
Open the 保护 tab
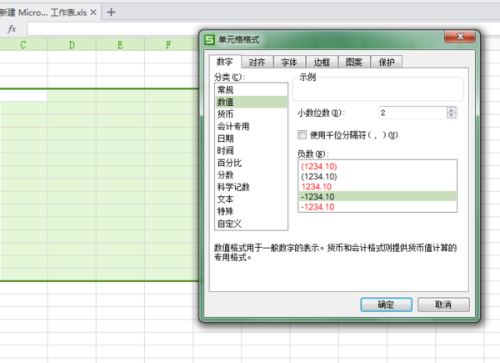(x=386, y=62)
